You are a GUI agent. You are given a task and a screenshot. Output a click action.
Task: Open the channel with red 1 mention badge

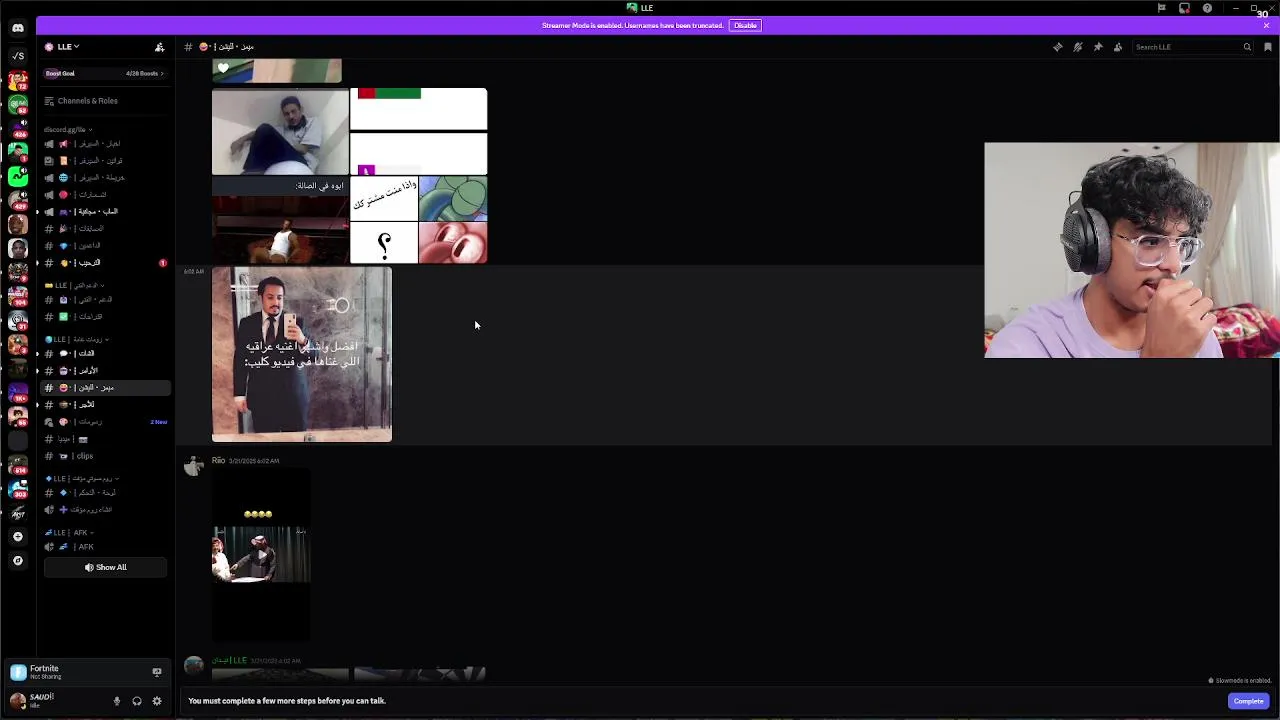[x=104, y=263]
